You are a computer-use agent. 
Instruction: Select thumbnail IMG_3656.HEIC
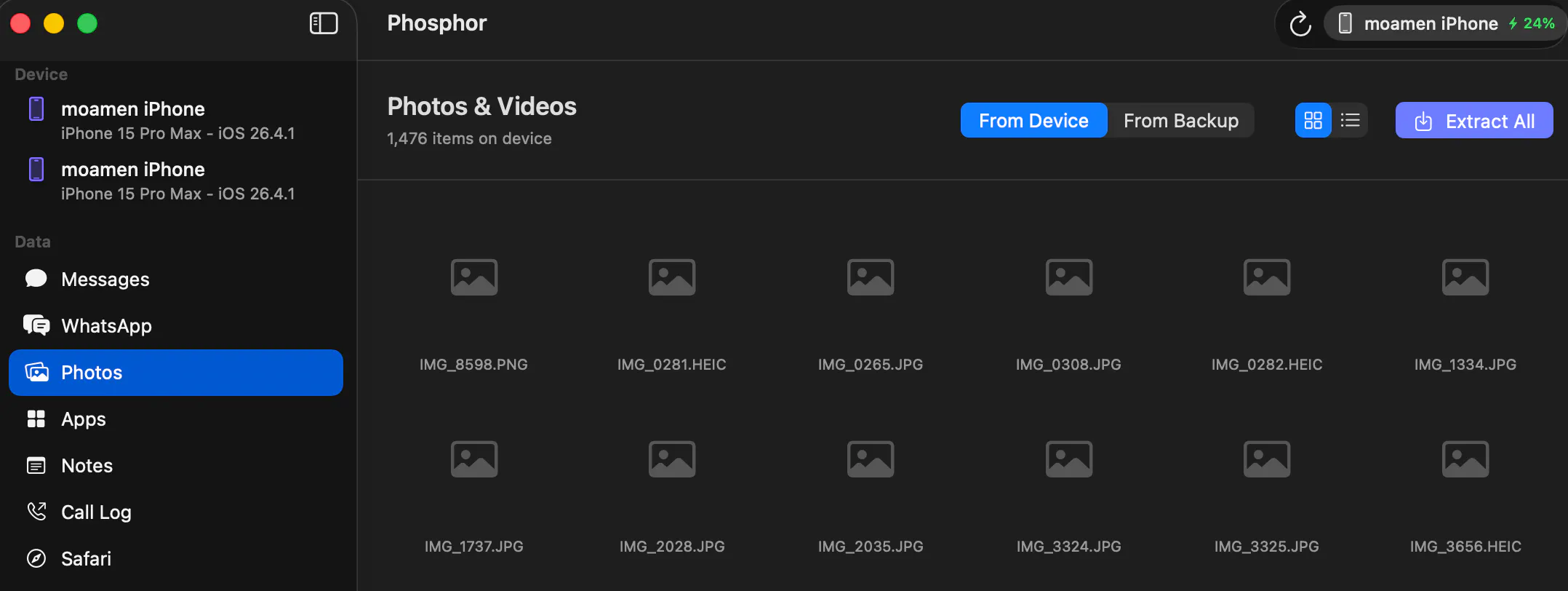pos(1465,459)
